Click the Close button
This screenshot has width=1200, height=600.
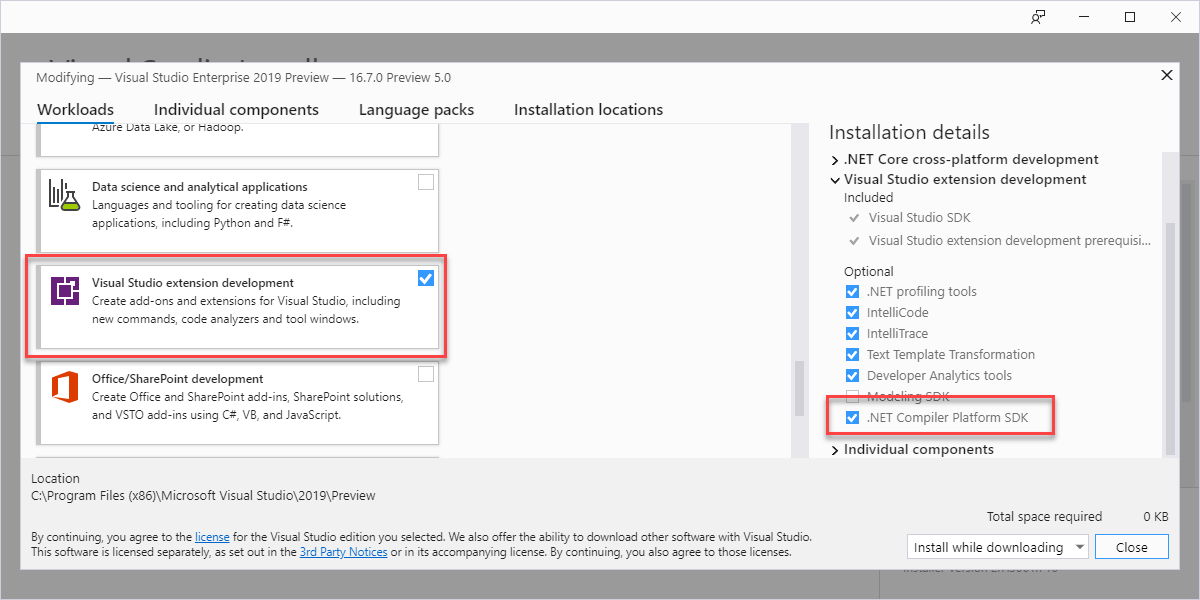1132,547
